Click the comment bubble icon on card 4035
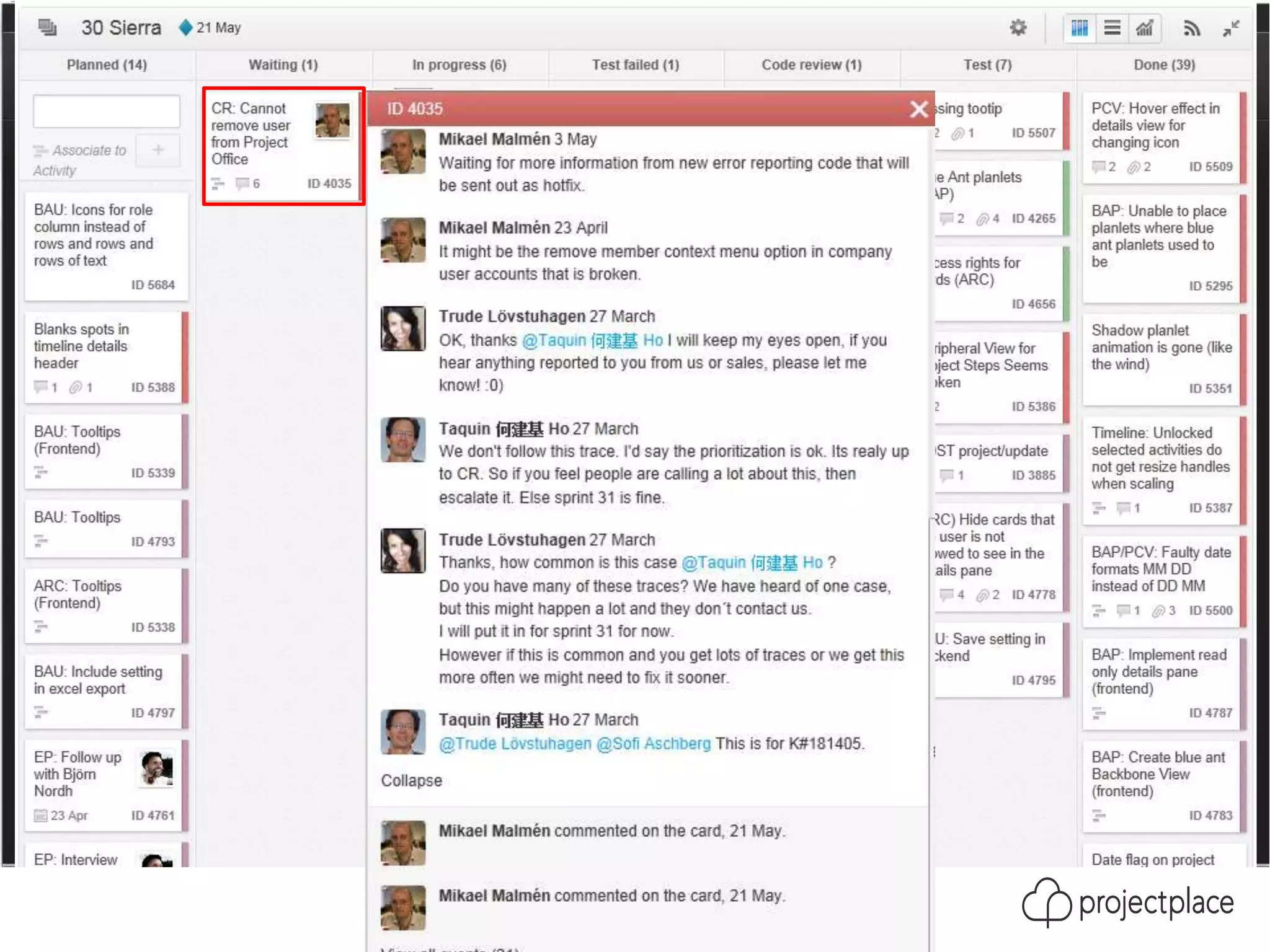This screenshot has width=1270, height=952. 242,183
